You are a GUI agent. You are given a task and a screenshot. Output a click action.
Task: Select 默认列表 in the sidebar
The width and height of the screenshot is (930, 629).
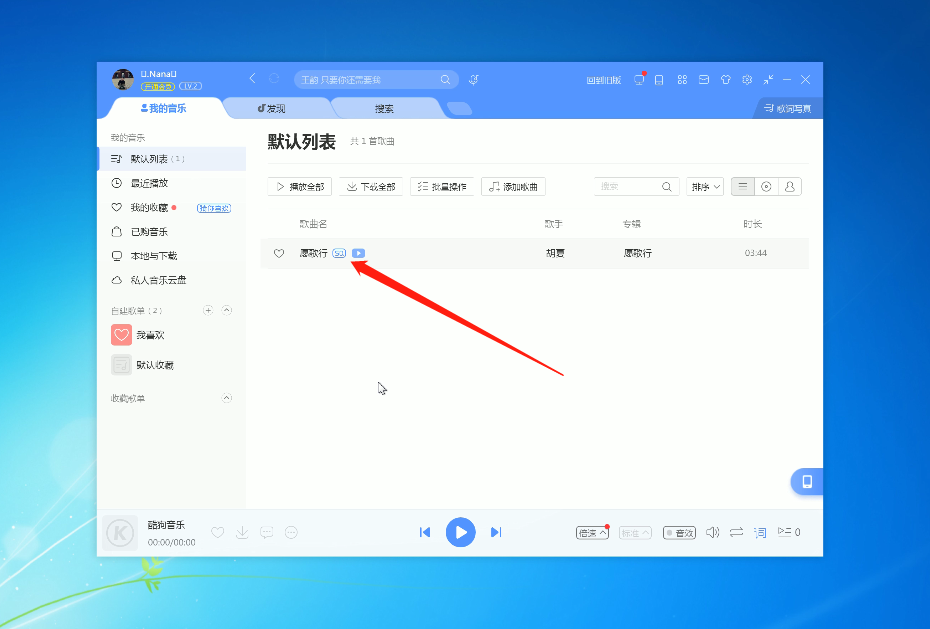pyautogui.click(x=171, y=159)
